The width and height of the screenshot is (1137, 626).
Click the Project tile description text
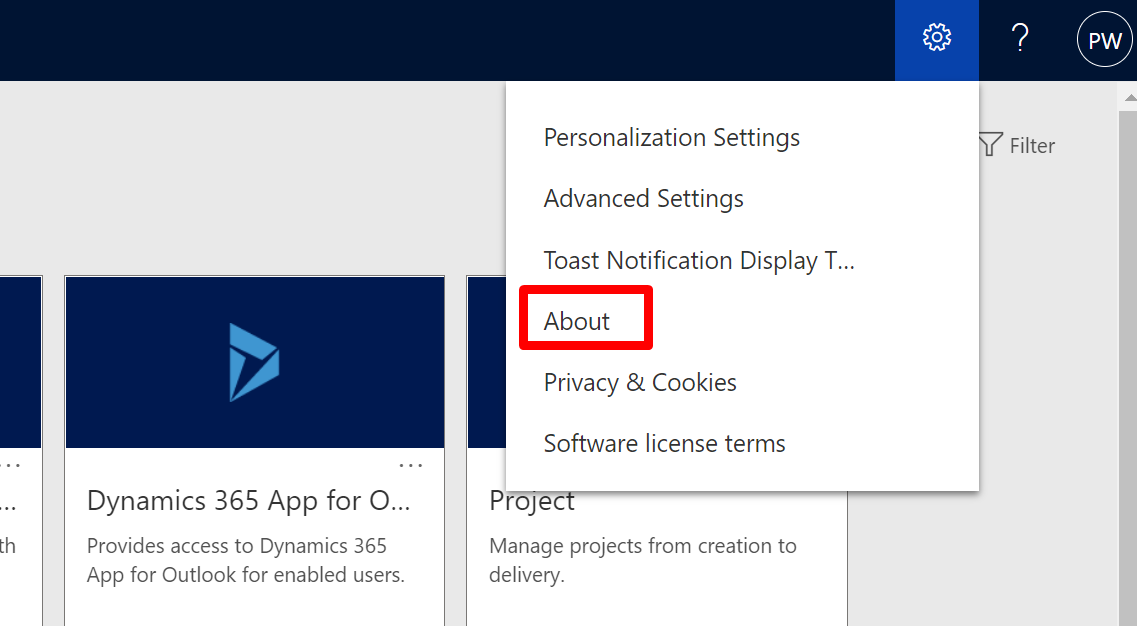tap(642, 560)
